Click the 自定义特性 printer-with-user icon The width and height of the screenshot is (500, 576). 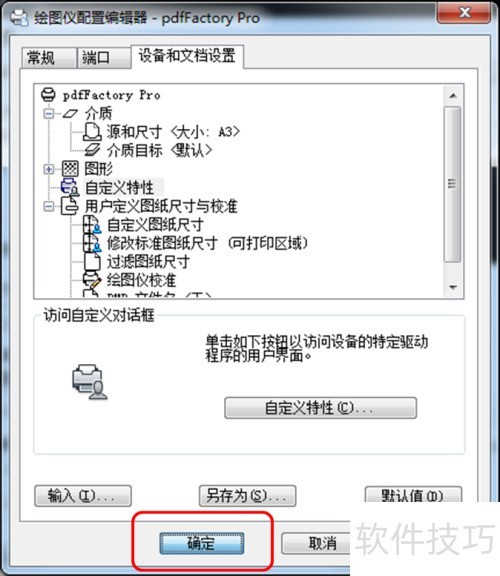[70, 187]
